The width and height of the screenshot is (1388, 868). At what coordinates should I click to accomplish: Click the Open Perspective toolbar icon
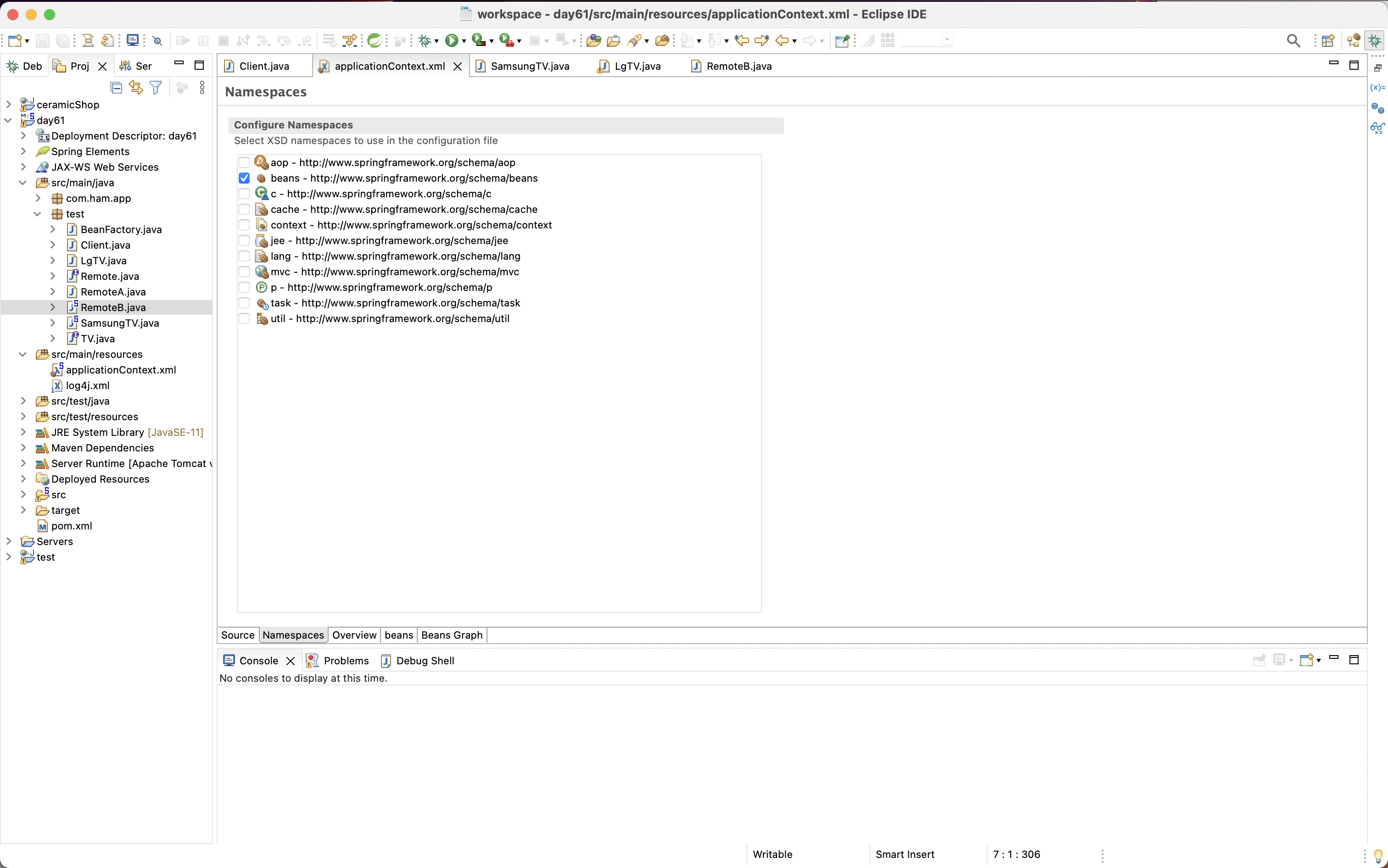point(1328,40)
